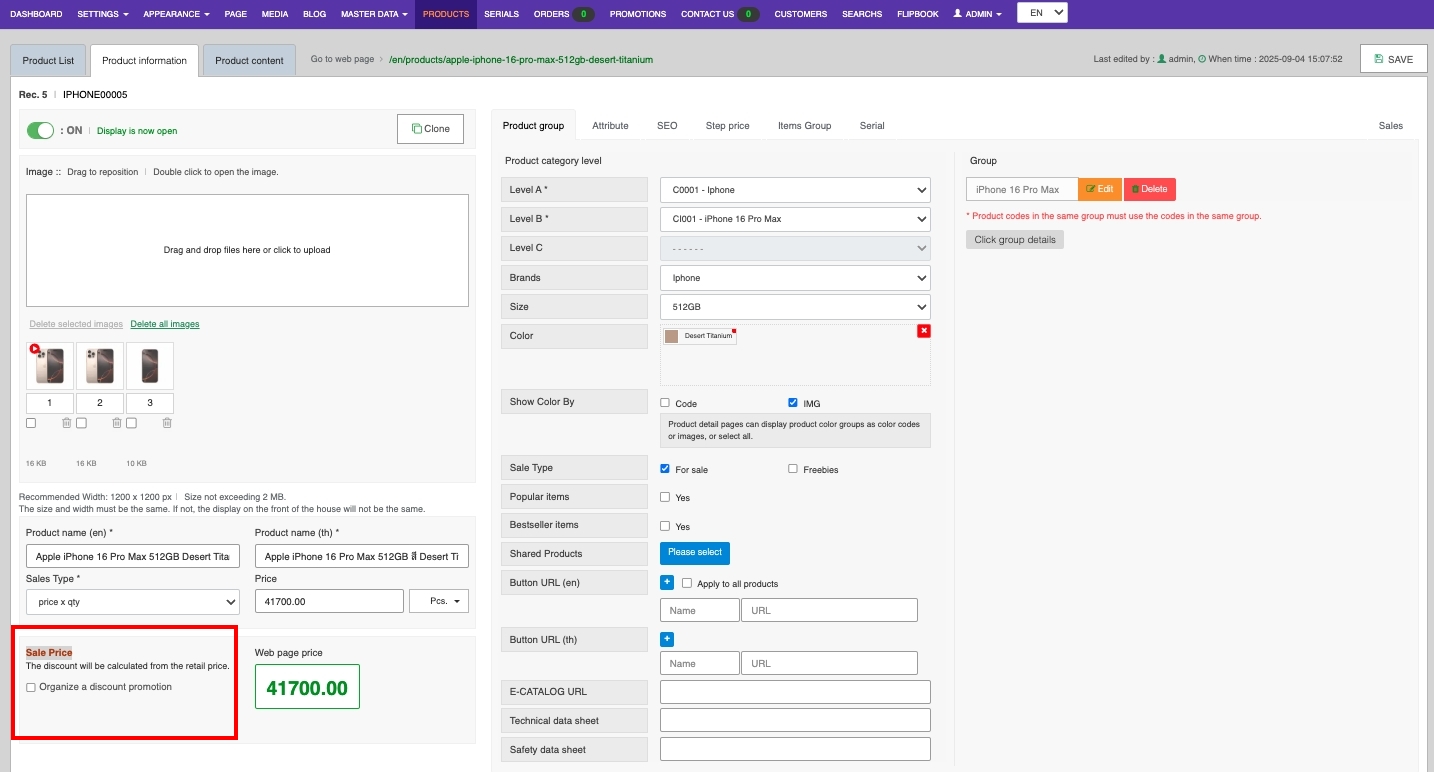Click the Save button with disk icon

tap(1393, 59)
